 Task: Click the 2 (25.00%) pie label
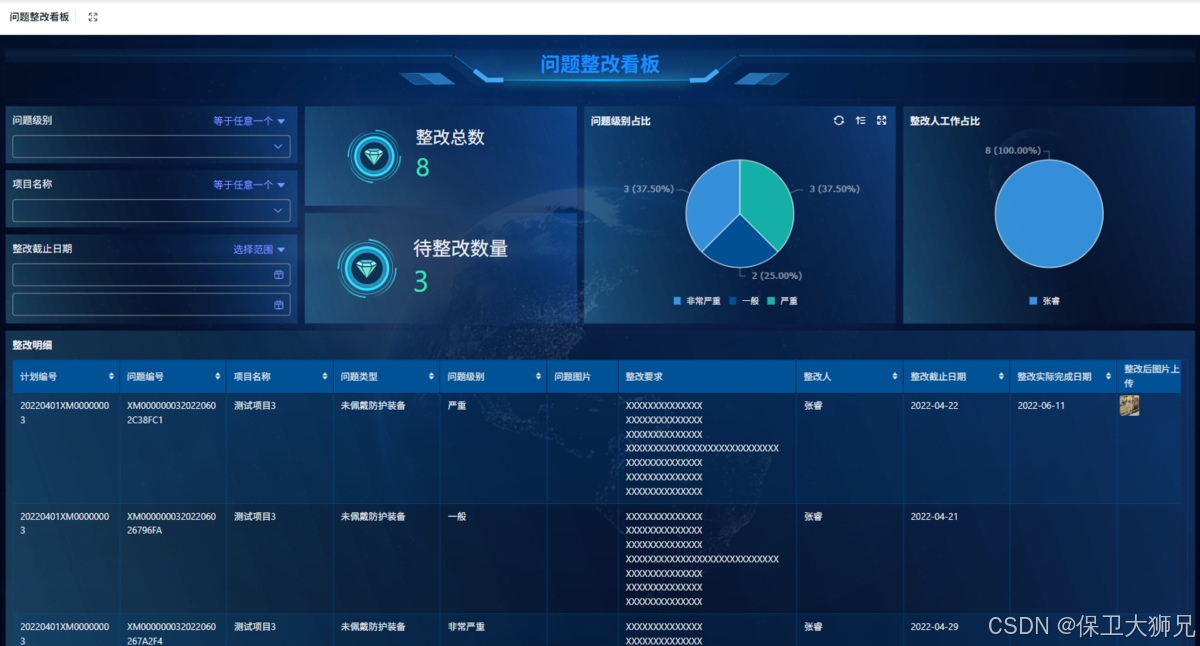[777, 275]
